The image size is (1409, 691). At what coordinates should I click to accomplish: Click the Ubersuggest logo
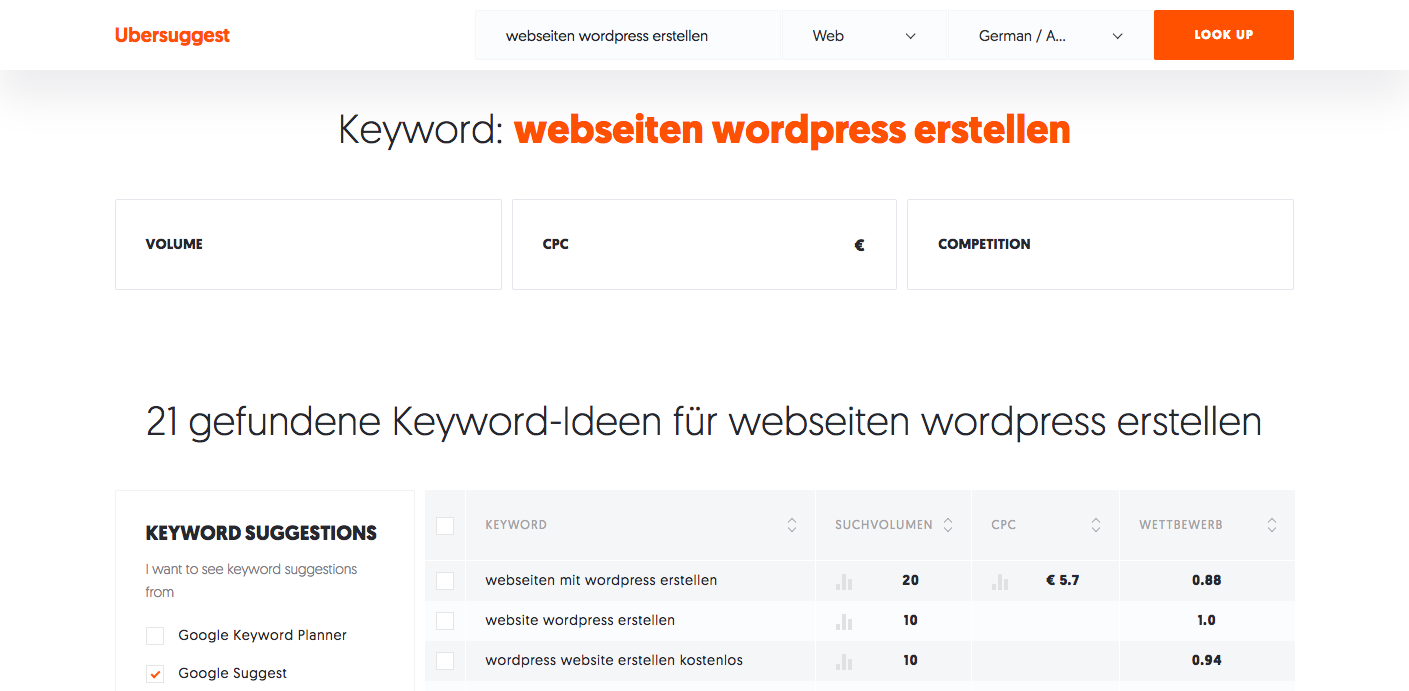point(172,36)
